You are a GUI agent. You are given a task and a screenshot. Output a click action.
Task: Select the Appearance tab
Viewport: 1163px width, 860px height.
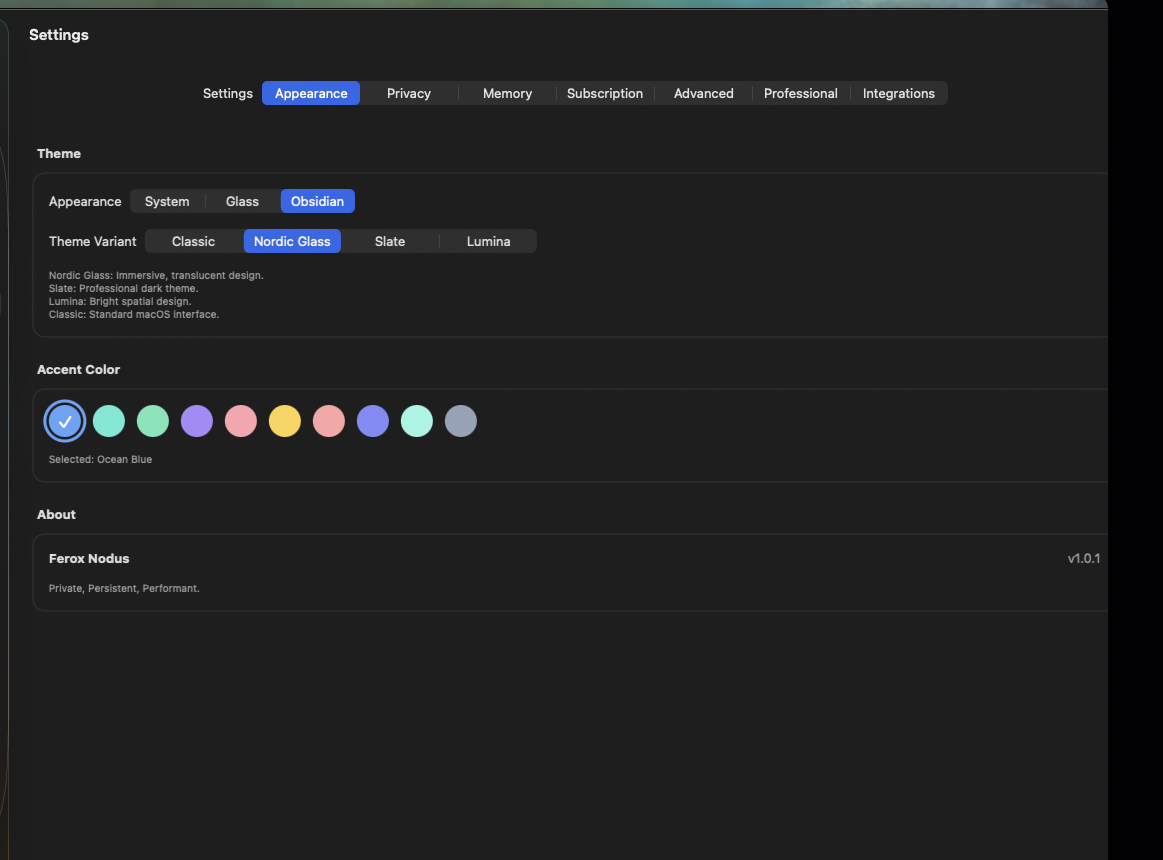coord(310,93)
